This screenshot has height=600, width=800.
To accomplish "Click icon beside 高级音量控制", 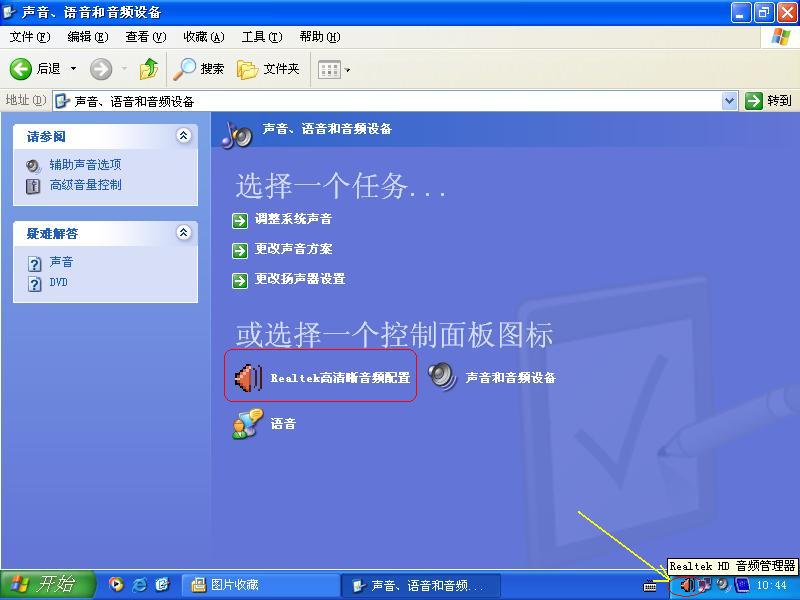I will click(x=33, y=186).
